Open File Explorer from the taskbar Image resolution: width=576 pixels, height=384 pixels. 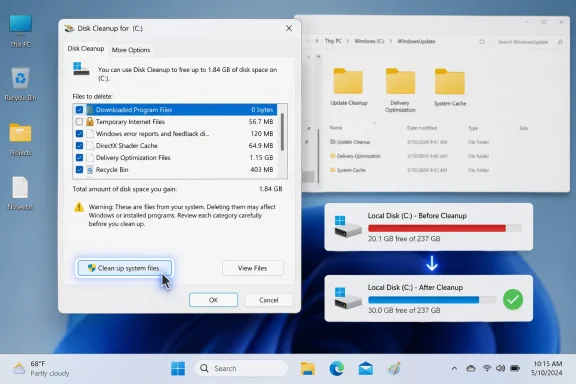tap(308, 369)
